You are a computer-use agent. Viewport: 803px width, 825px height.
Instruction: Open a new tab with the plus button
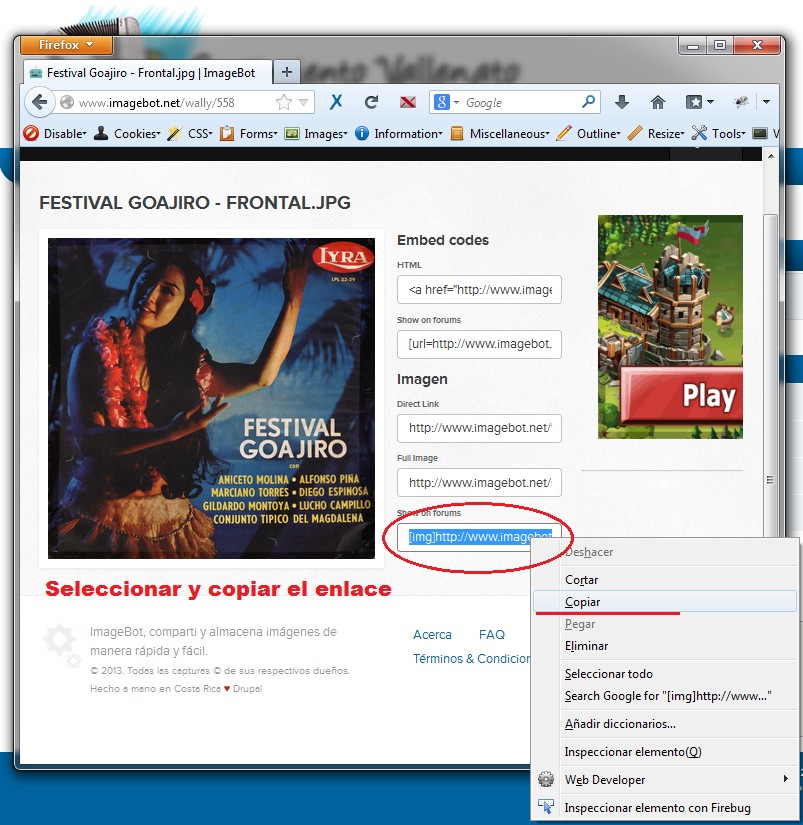coord(286,72)
